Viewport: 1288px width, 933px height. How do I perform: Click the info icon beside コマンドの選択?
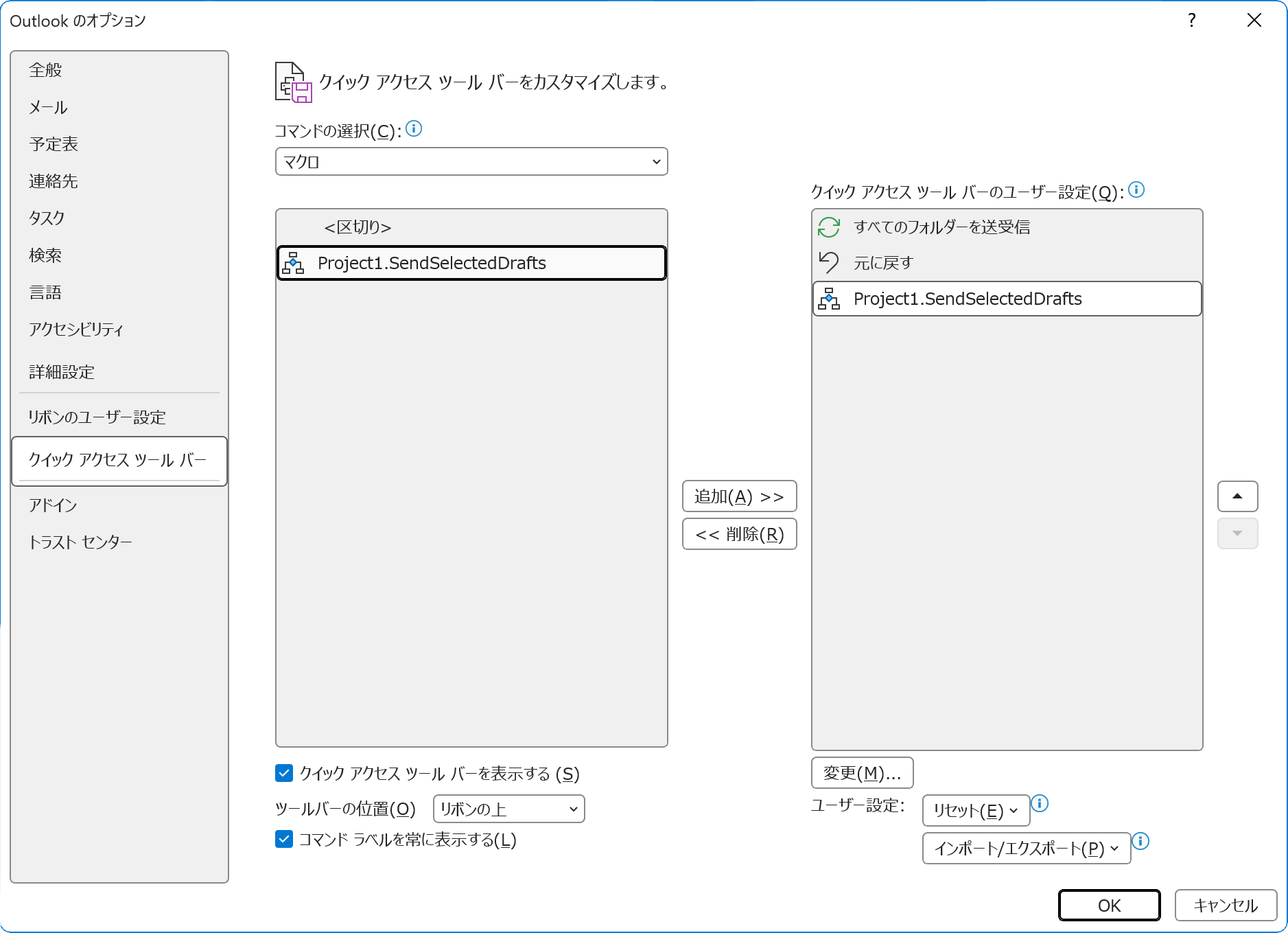[414, 128]
